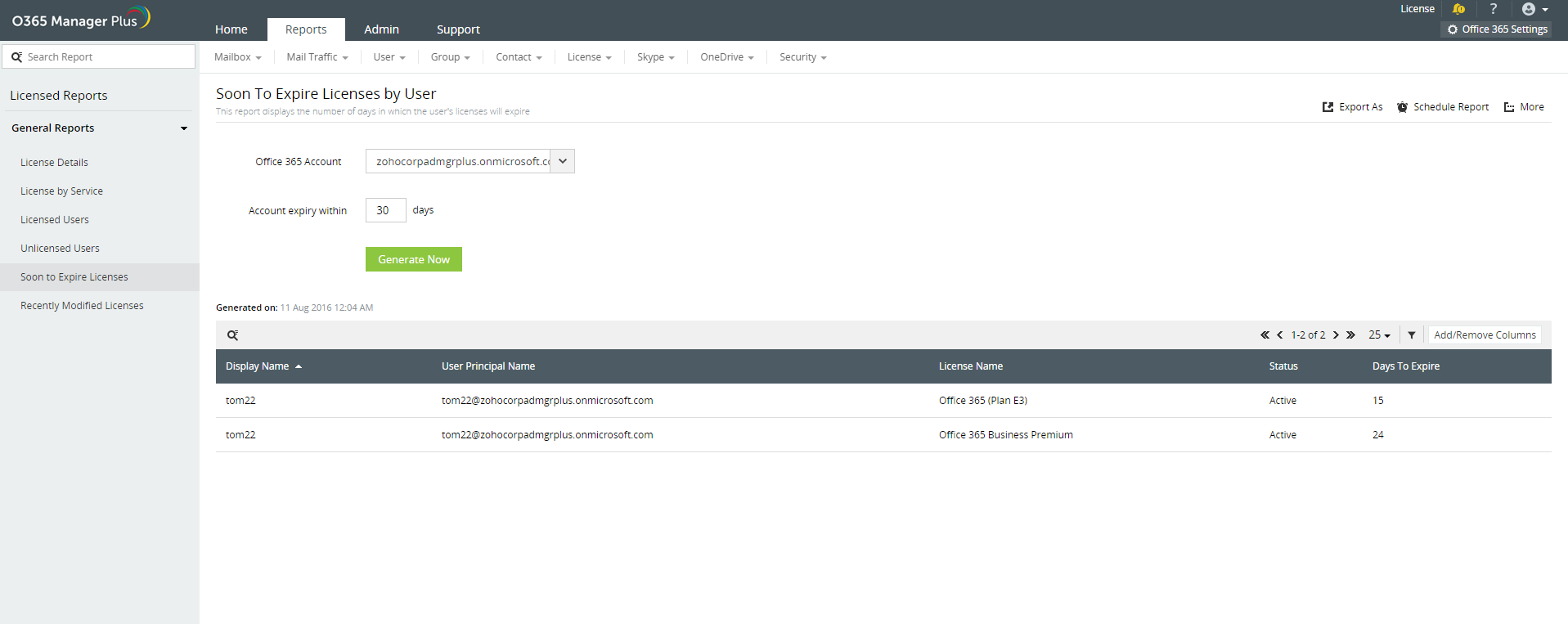The width and height of the screenshot is (1568, 624).
Task: Sort by License Name column
Action: point(971,366)
